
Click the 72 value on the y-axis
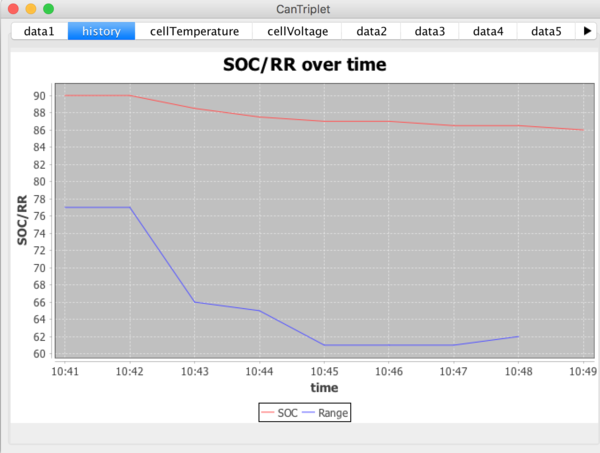click(x=39, y=251)
